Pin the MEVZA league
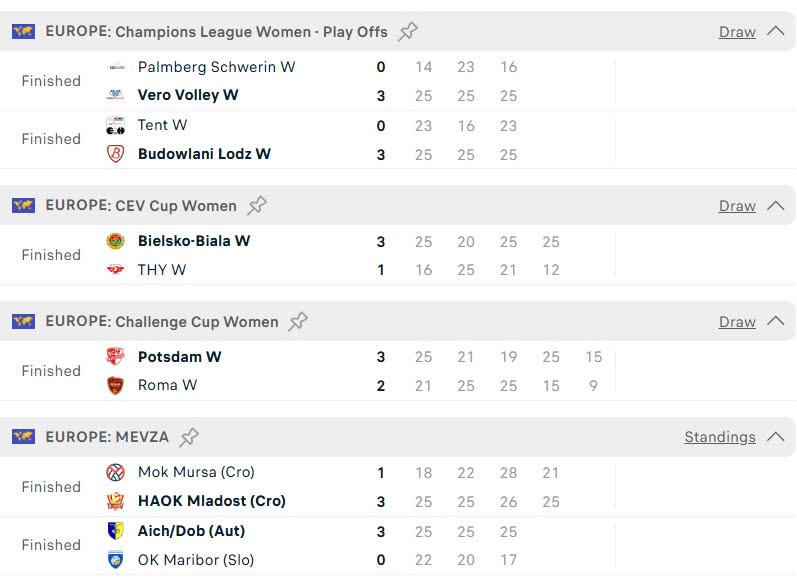The height and width of the screenshot is (580, 797). point(189,437)
